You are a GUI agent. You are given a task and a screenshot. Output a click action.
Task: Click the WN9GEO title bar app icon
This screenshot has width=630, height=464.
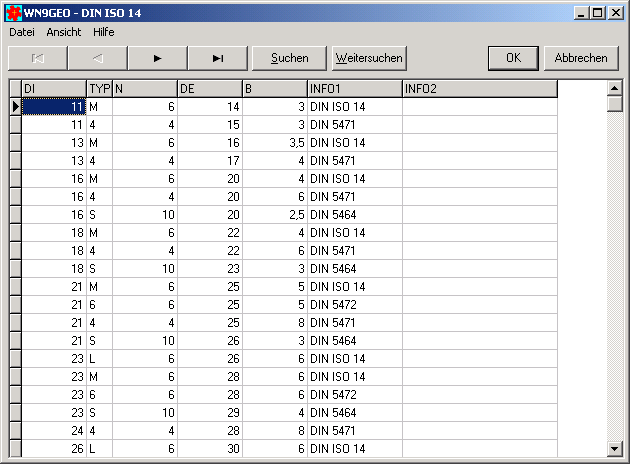tap(12, 12)
